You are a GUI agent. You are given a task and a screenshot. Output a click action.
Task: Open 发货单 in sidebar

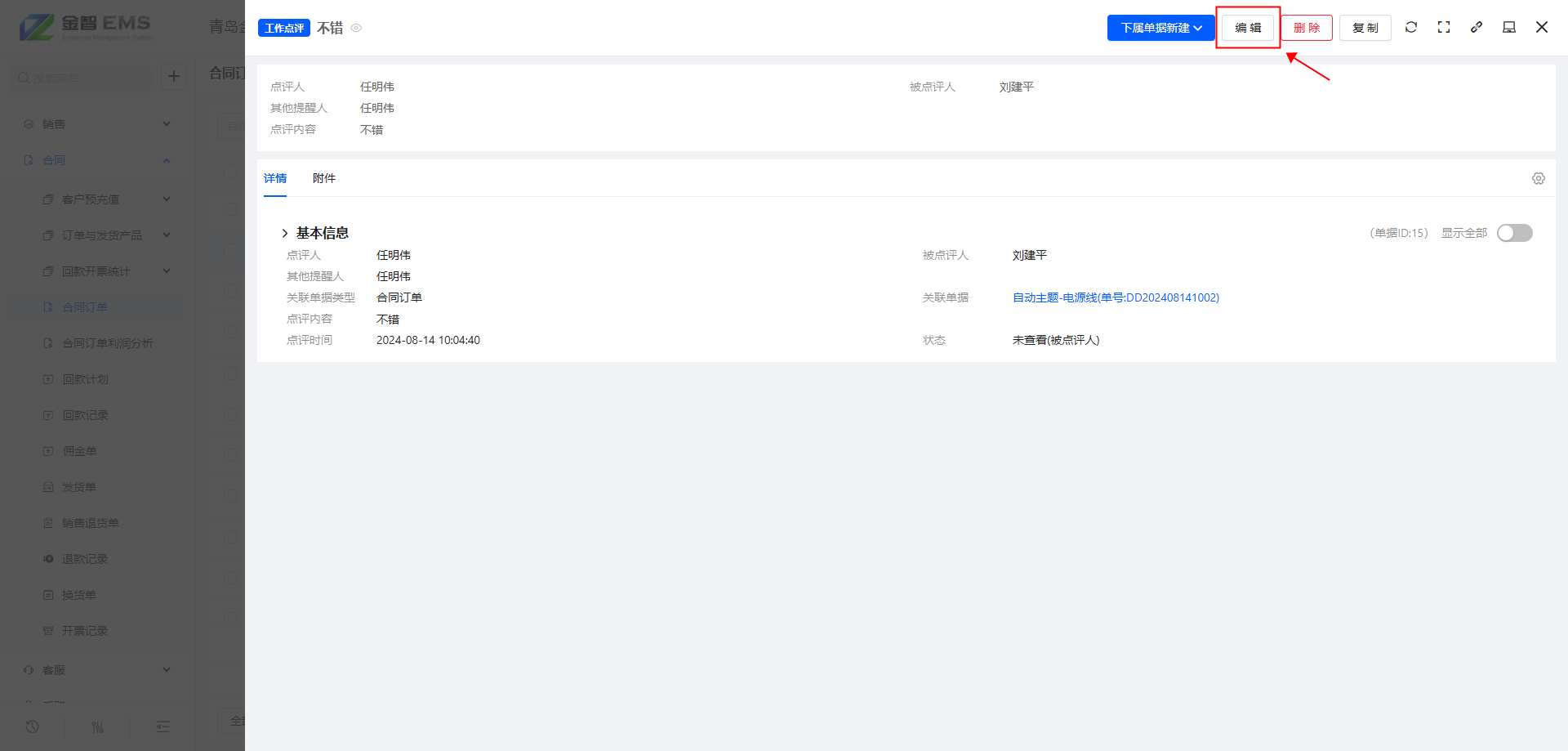pos(96,487)
